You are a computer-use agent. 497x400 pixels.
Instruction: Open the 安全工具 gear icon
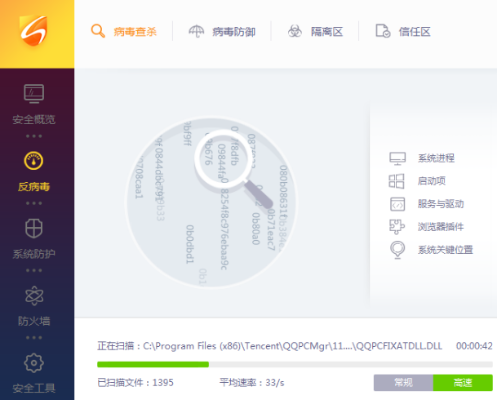34,363
